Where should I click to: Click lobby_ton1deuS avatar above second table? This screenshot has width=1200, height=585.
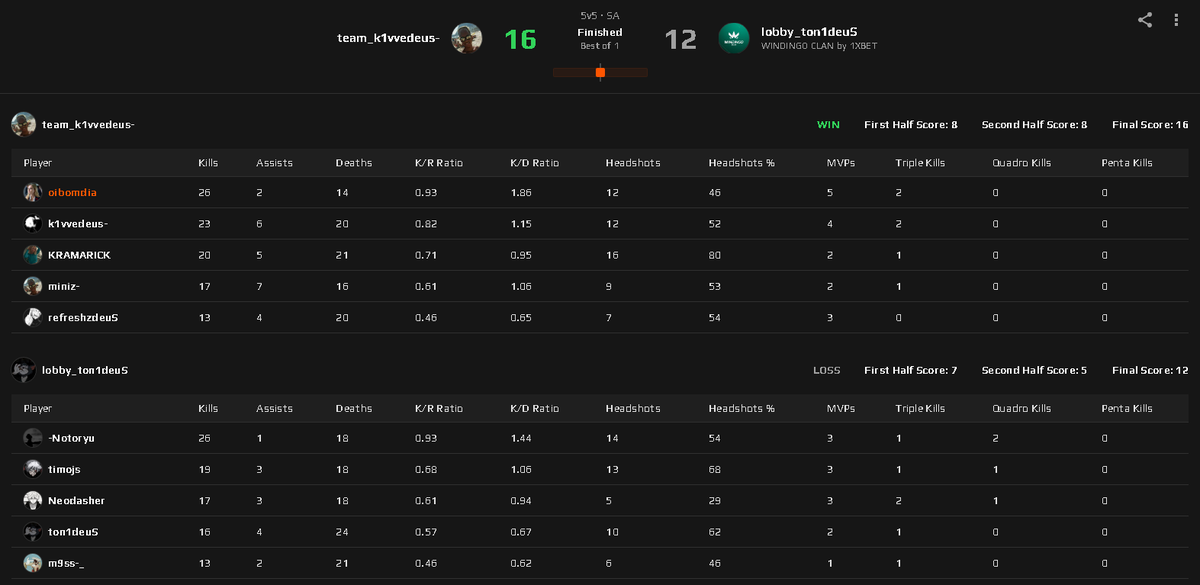click(x=24, y=370)
